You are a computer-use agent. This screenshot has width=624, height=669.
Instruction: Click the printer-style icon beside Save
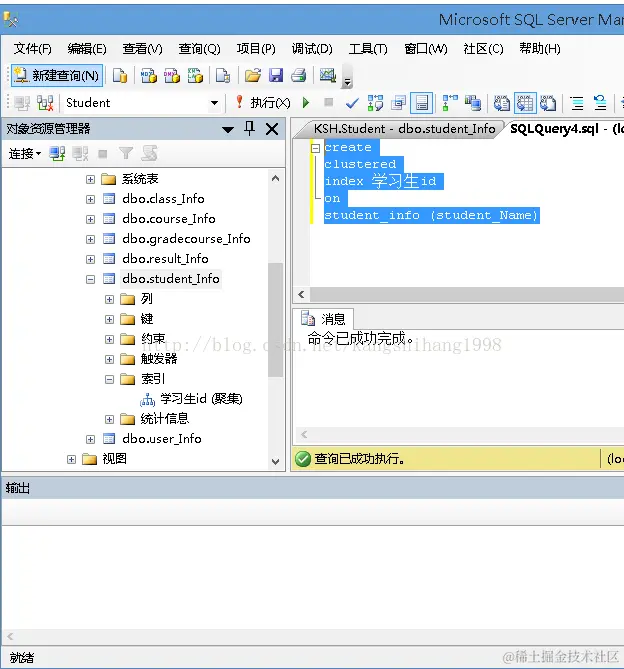point(299,76)
